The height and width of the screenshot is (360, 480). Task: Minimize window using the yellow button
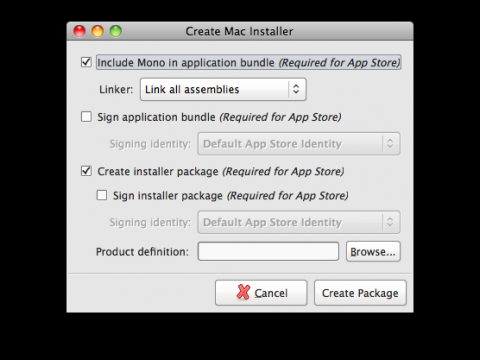click(98, 31)
